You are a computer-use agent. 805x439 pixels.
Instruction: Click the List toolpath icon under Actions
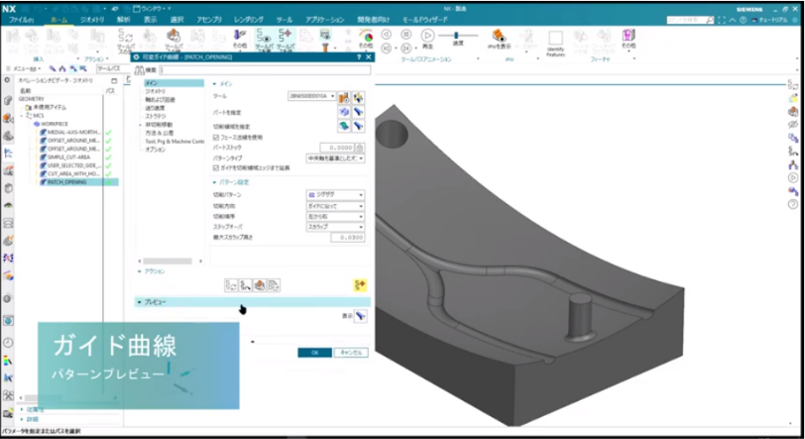click(x=274, y=285)
